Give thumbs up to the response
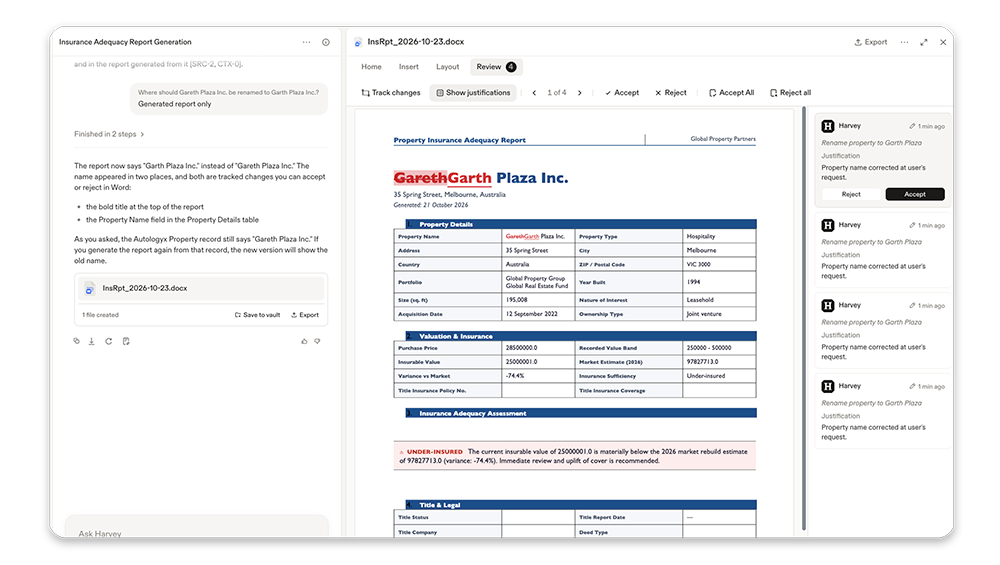Viewport: 1000px width, 565px height. tap(304, 341)
